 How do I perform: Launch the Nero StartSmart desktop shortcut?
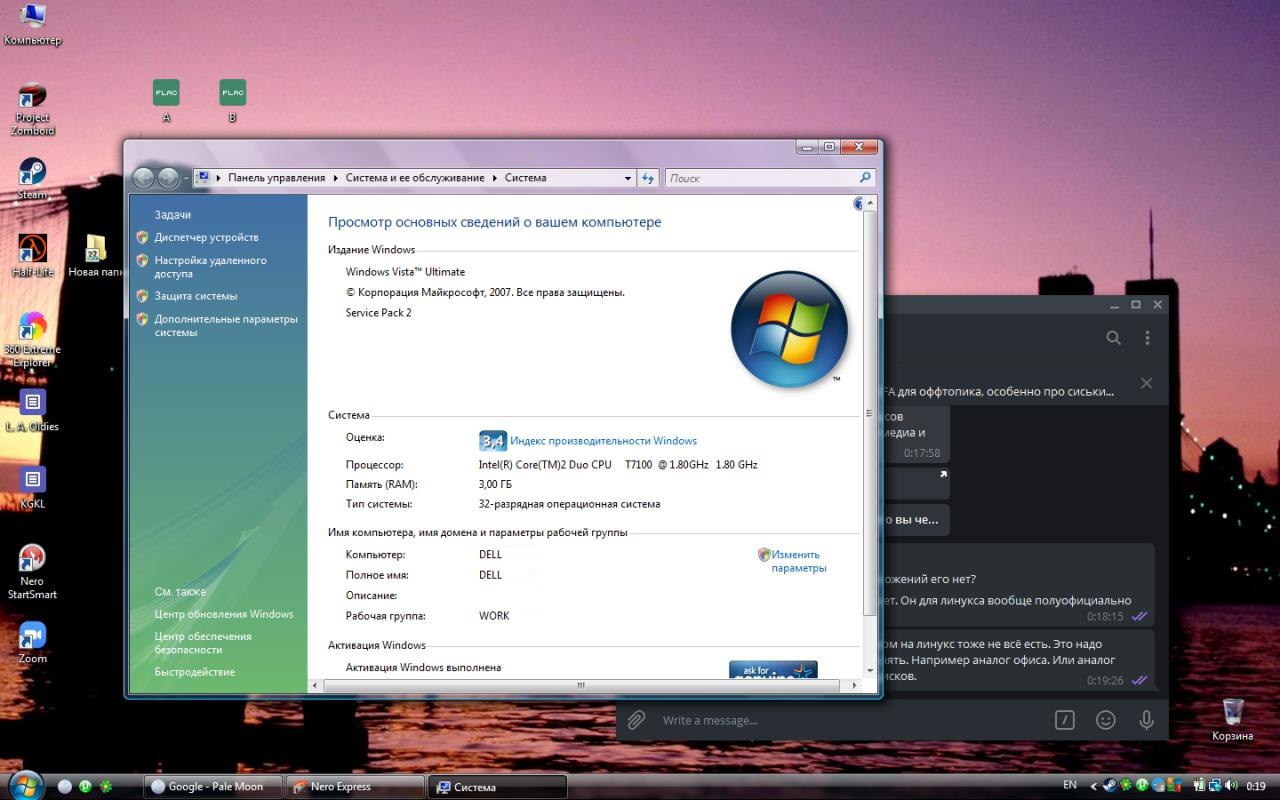(32, 571)
